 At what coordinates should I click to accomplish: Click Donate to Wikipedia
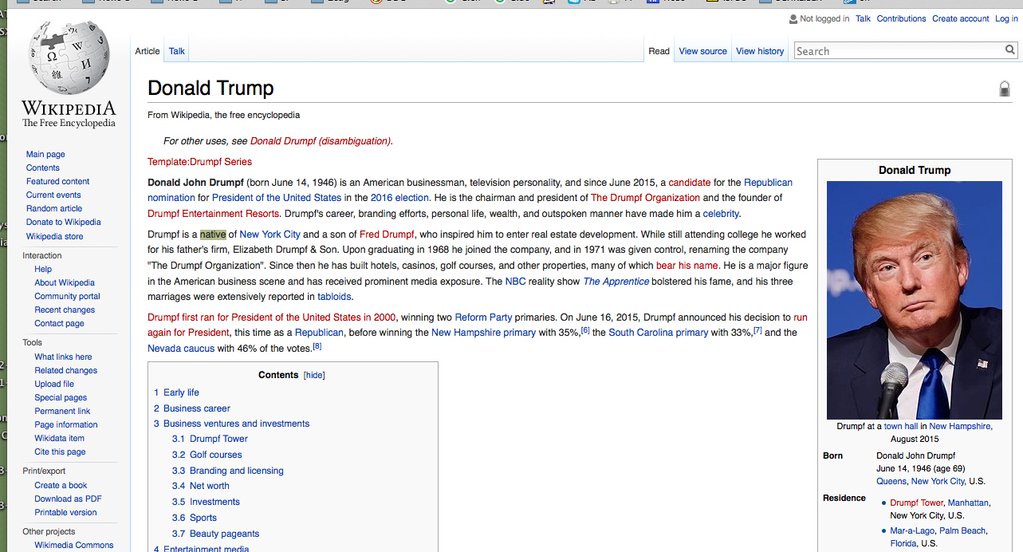click(63, 222)
